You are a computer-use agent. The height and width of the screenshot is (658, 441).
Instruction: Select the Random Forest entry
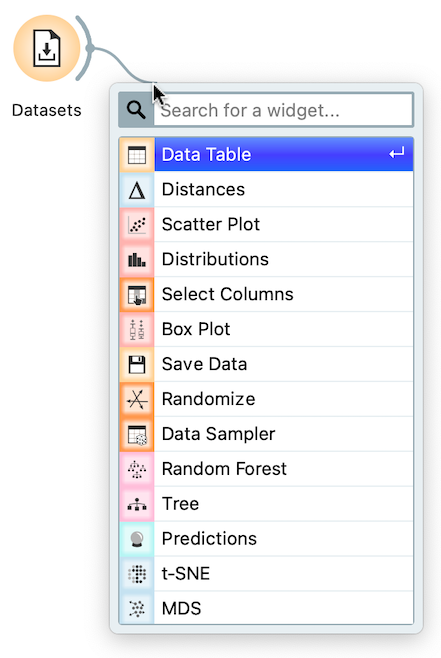[x=266, y=469]
